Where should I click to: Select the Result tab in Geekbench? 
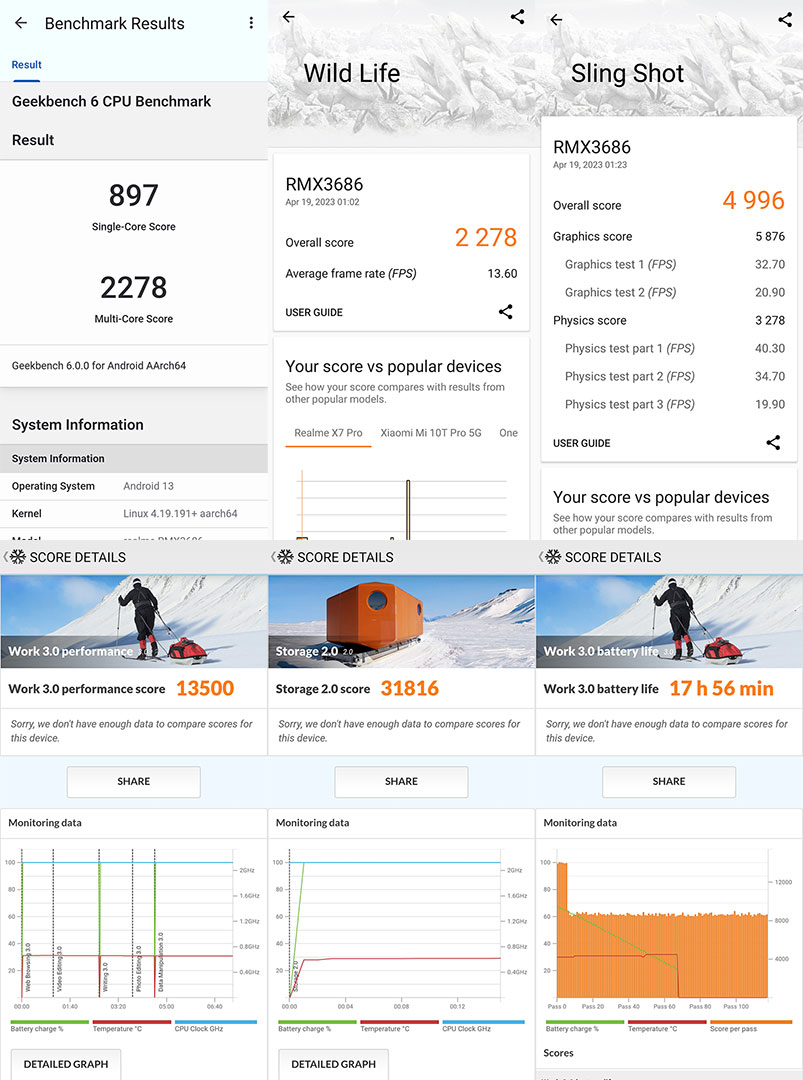[26, 65]
